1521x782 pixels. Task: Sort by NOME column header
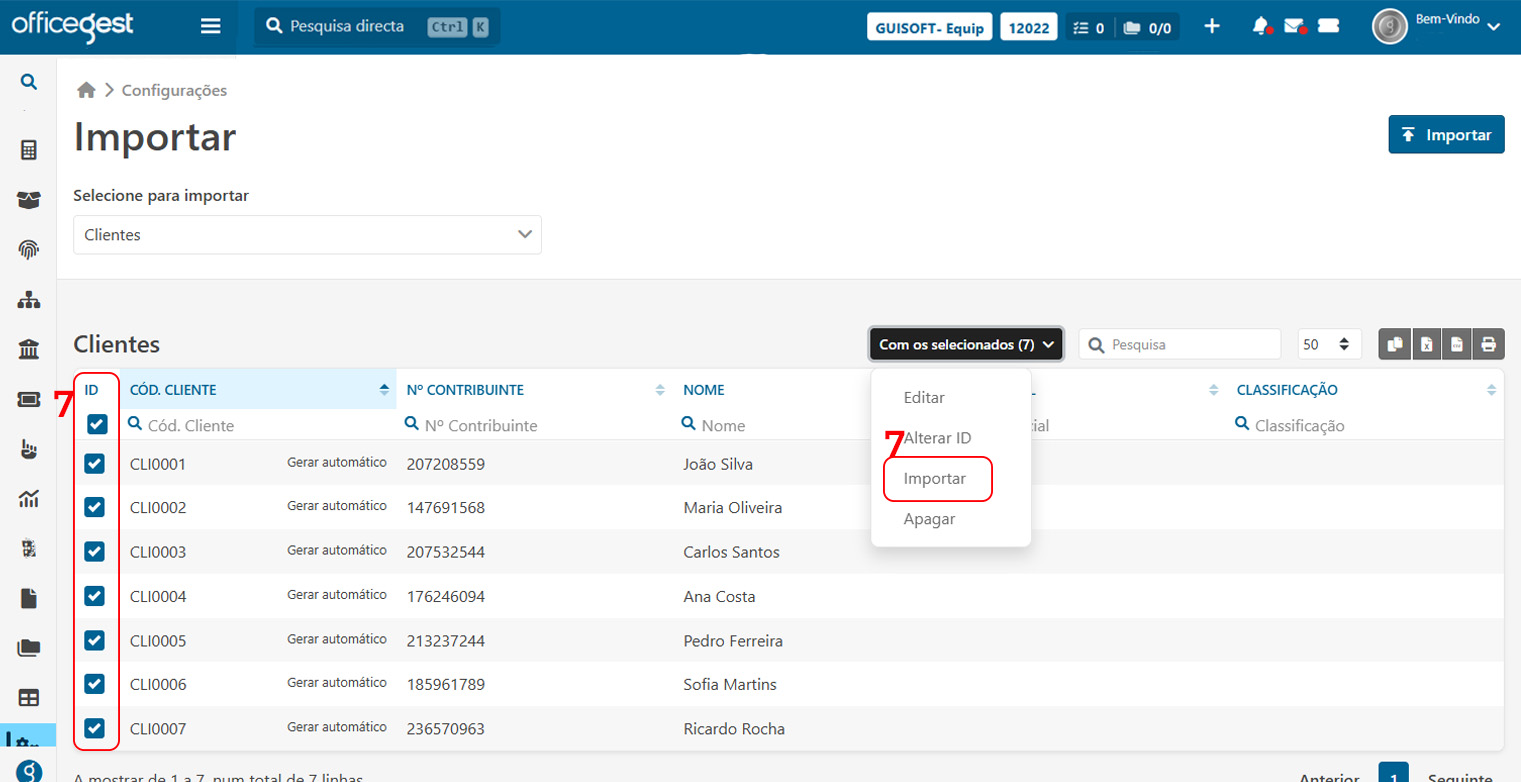click(x=704, y=390)
